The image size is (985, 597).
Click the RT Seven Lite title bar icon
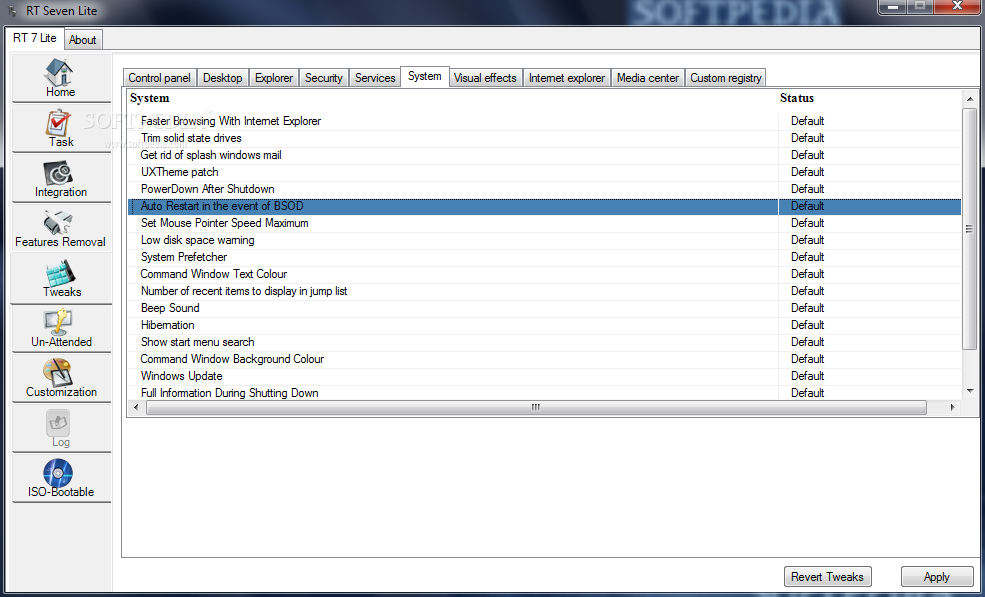12,11
